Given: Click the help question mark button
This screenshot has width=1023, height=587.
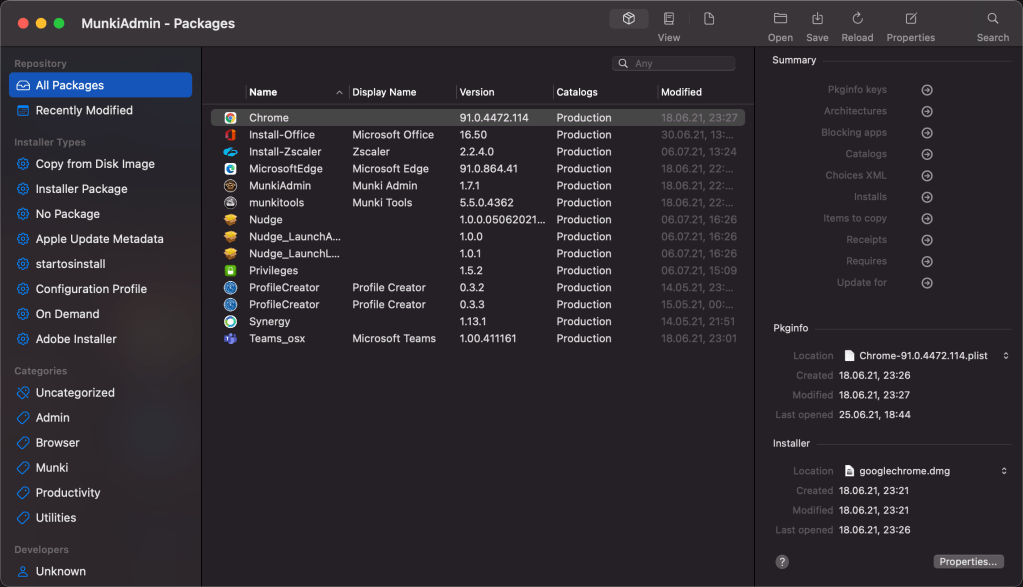Looking at the screenshot, I should 782,561.
